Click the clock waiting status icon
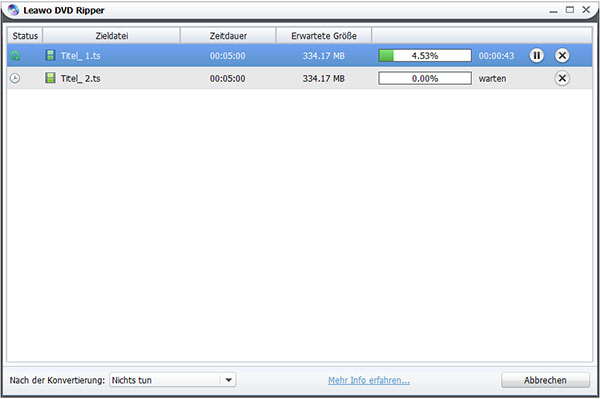The height and width of the screenshot is (399, 600). (15, 78)
